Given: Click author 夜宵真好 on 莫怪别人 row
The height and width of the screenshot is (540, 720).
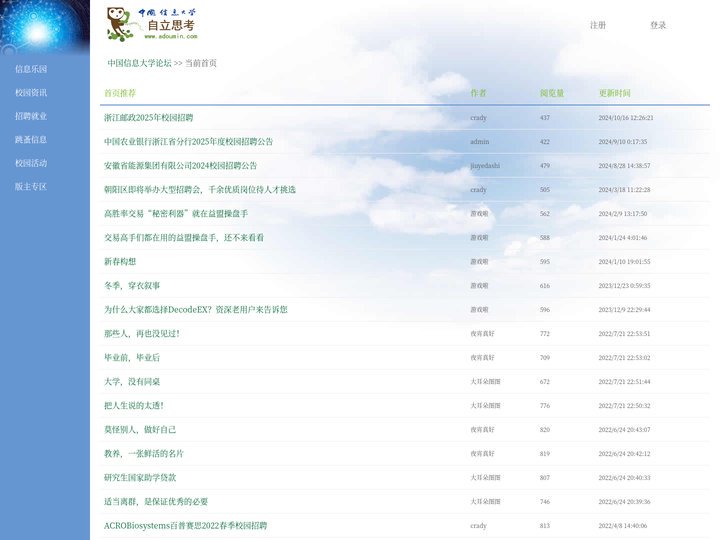Looking at the screenshot, I should tap(482, 429).
